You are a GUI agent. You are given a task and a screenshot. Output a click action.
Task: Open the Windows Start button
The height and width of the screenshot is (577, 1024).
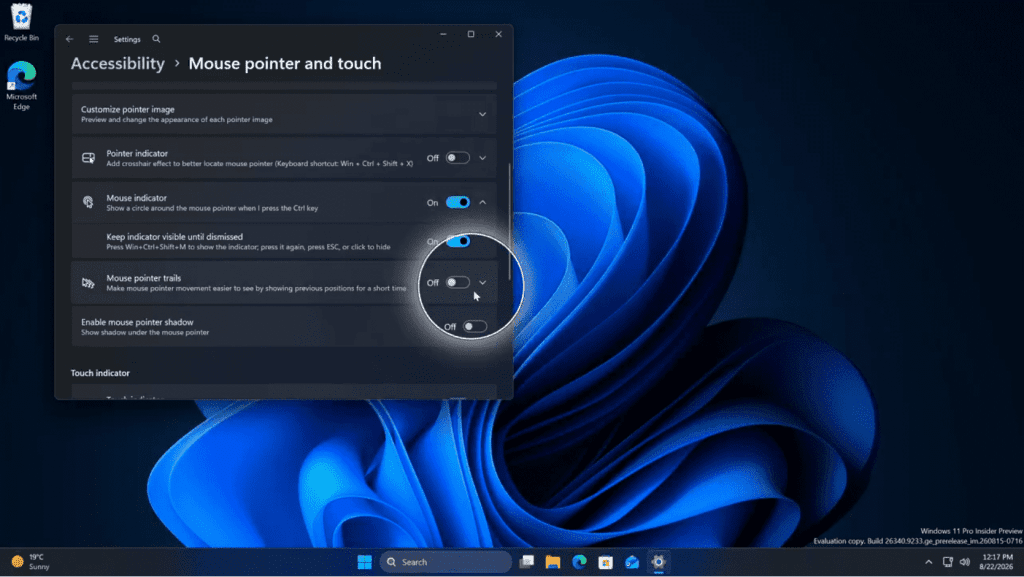364,562
